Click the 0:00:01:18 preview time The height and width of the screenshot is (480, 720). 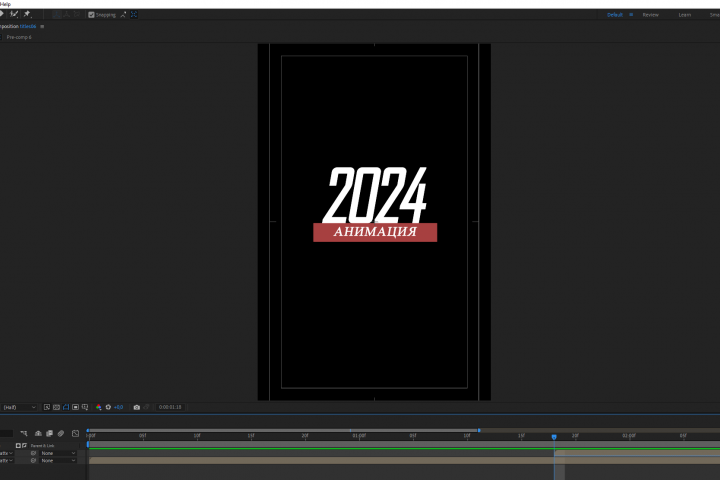pos(170,407)
